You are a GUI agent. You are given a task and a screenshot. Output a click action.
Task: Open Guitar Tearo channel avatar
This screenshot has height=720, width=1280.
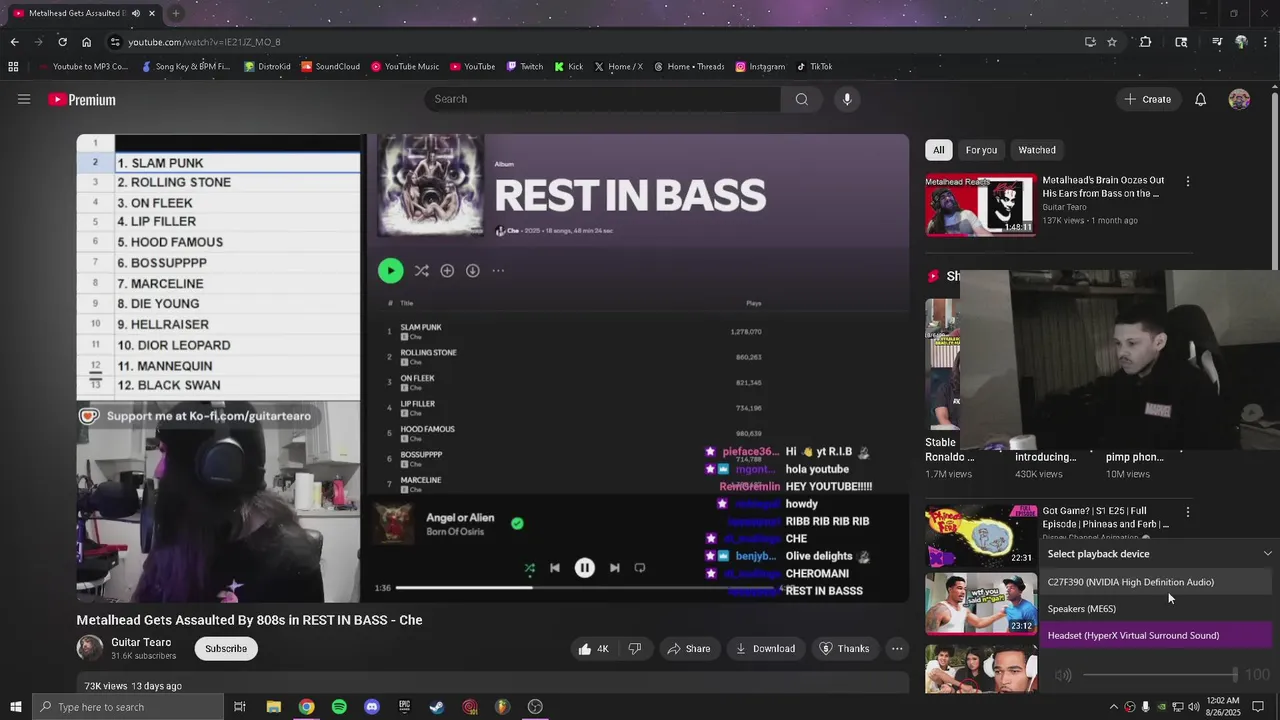(90, 648)
